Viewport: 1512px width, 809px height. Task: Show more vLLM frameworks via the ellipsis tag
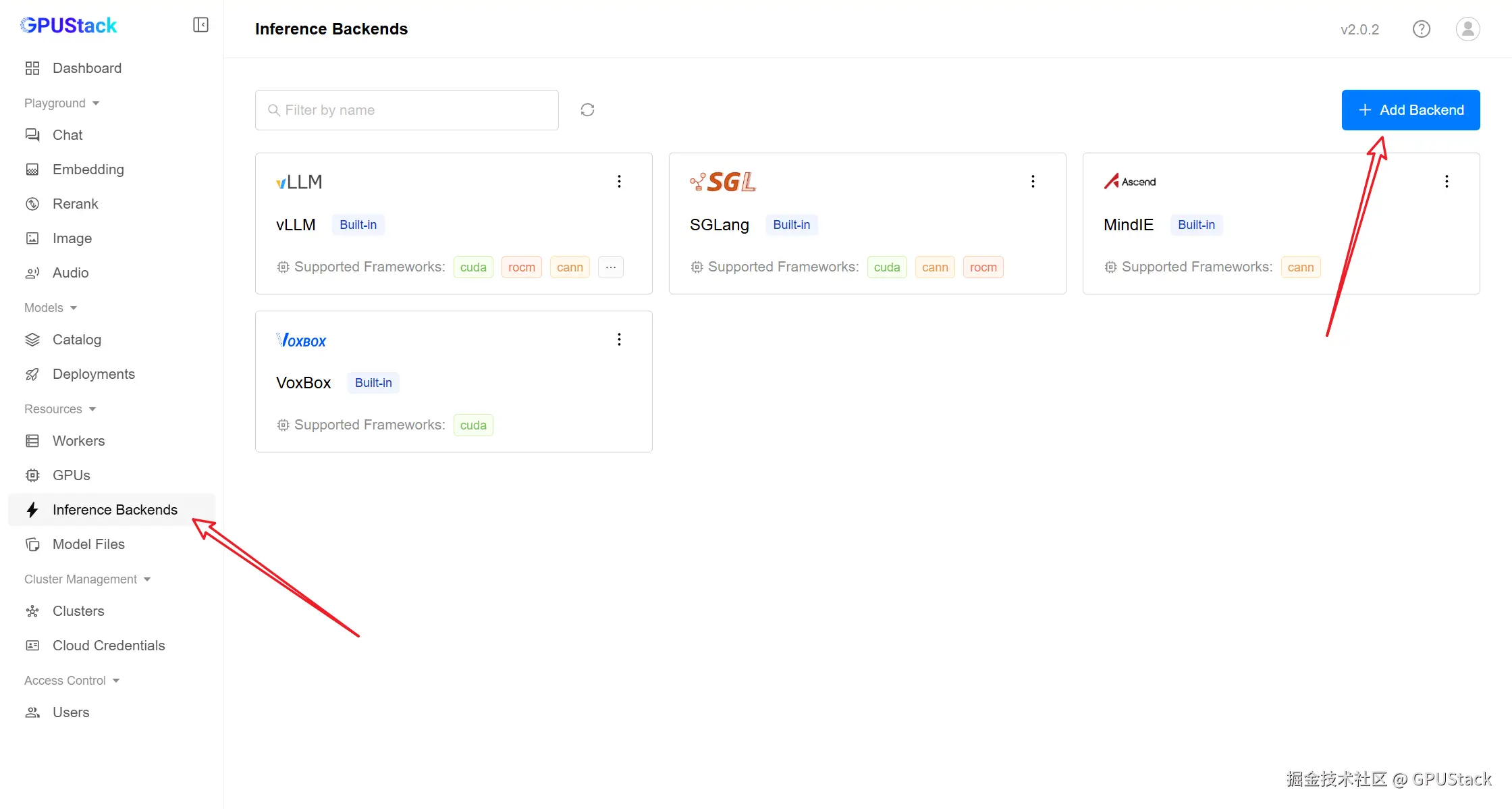click(610, 267)
